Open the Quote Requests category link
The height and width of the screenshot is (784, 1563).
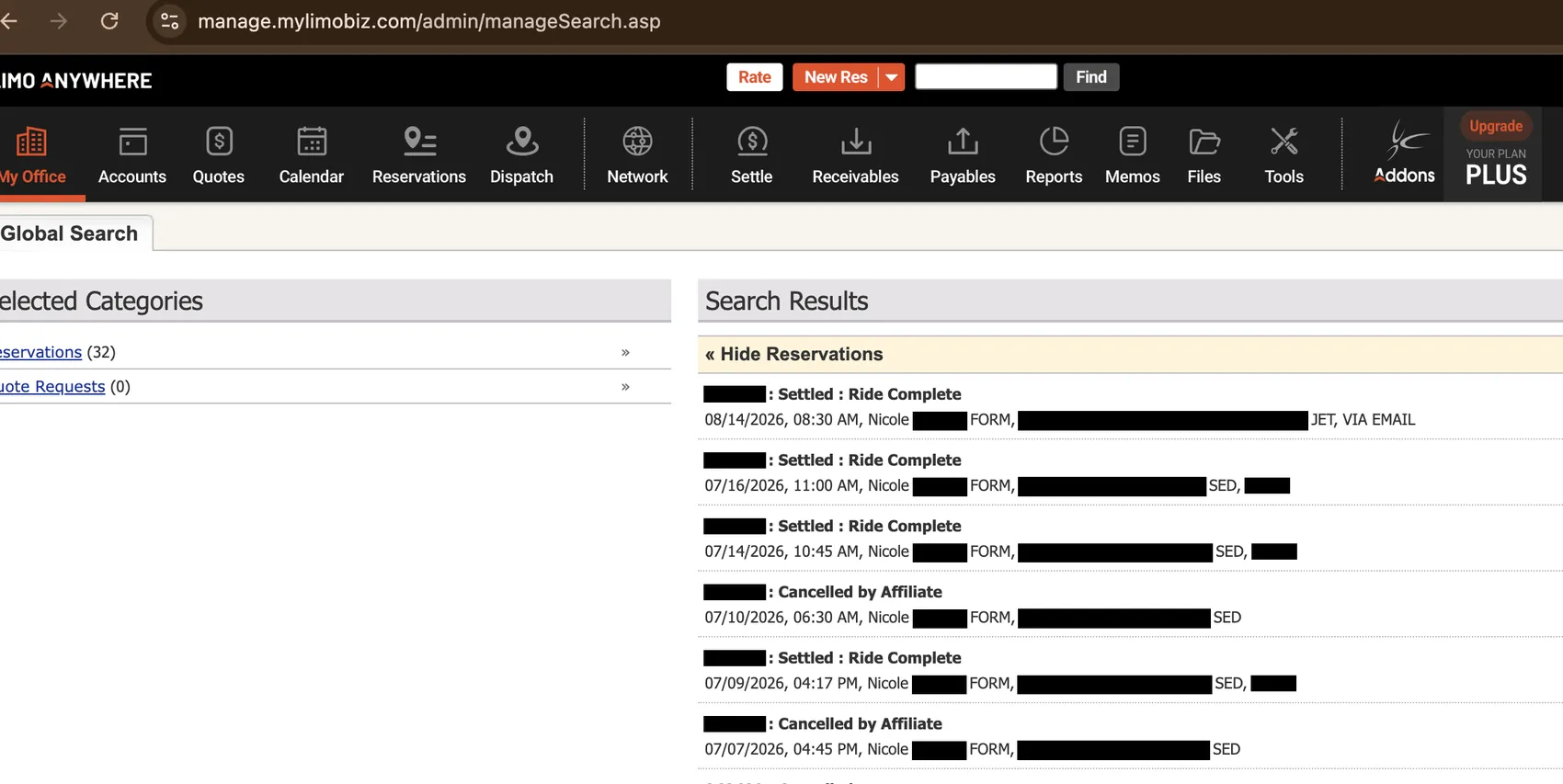tap(52, 387)
